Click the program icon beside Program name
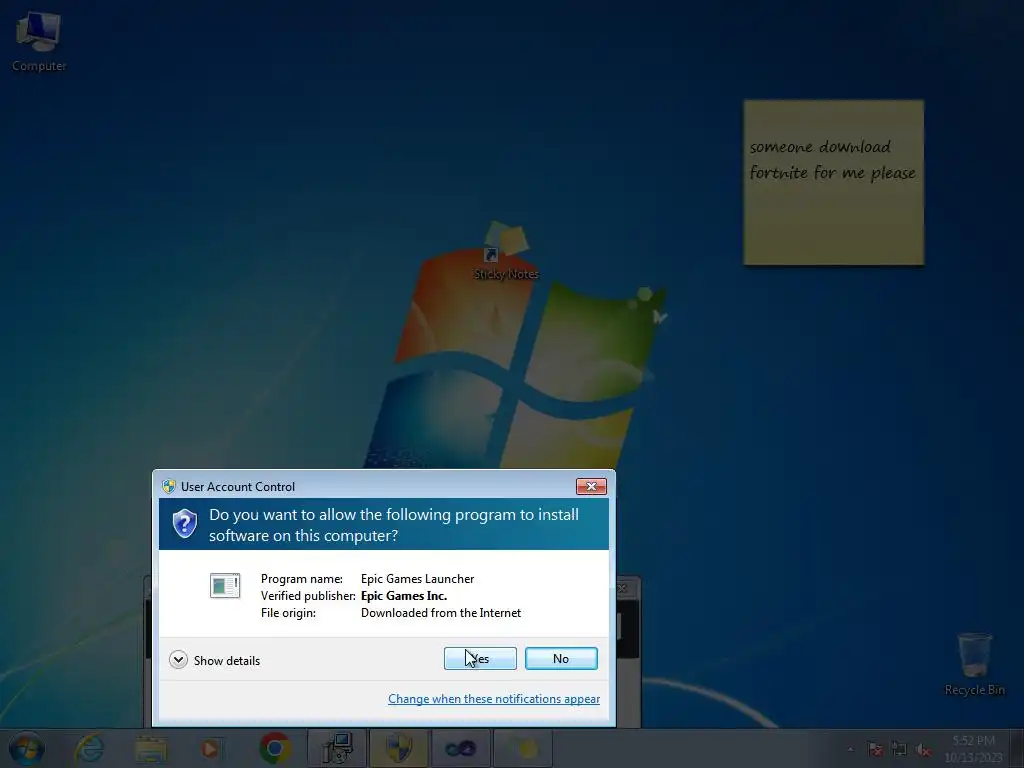This screenshot has width=1024, height=768. coord(225,586)
